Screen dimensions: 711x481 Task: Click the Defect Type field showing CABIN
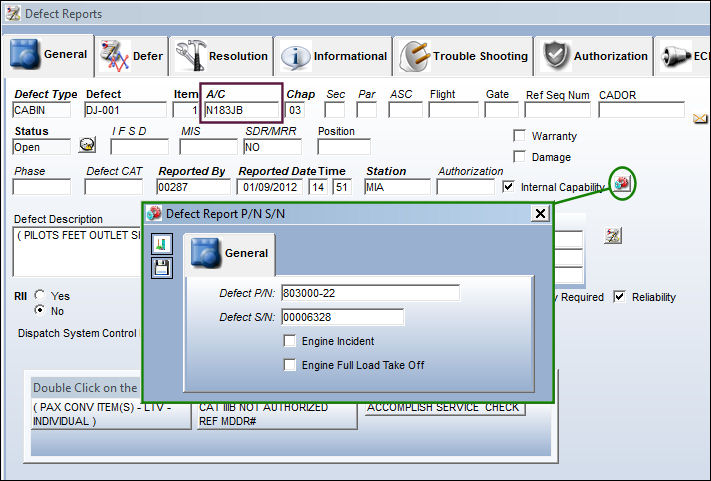click(x=42, y=110)
